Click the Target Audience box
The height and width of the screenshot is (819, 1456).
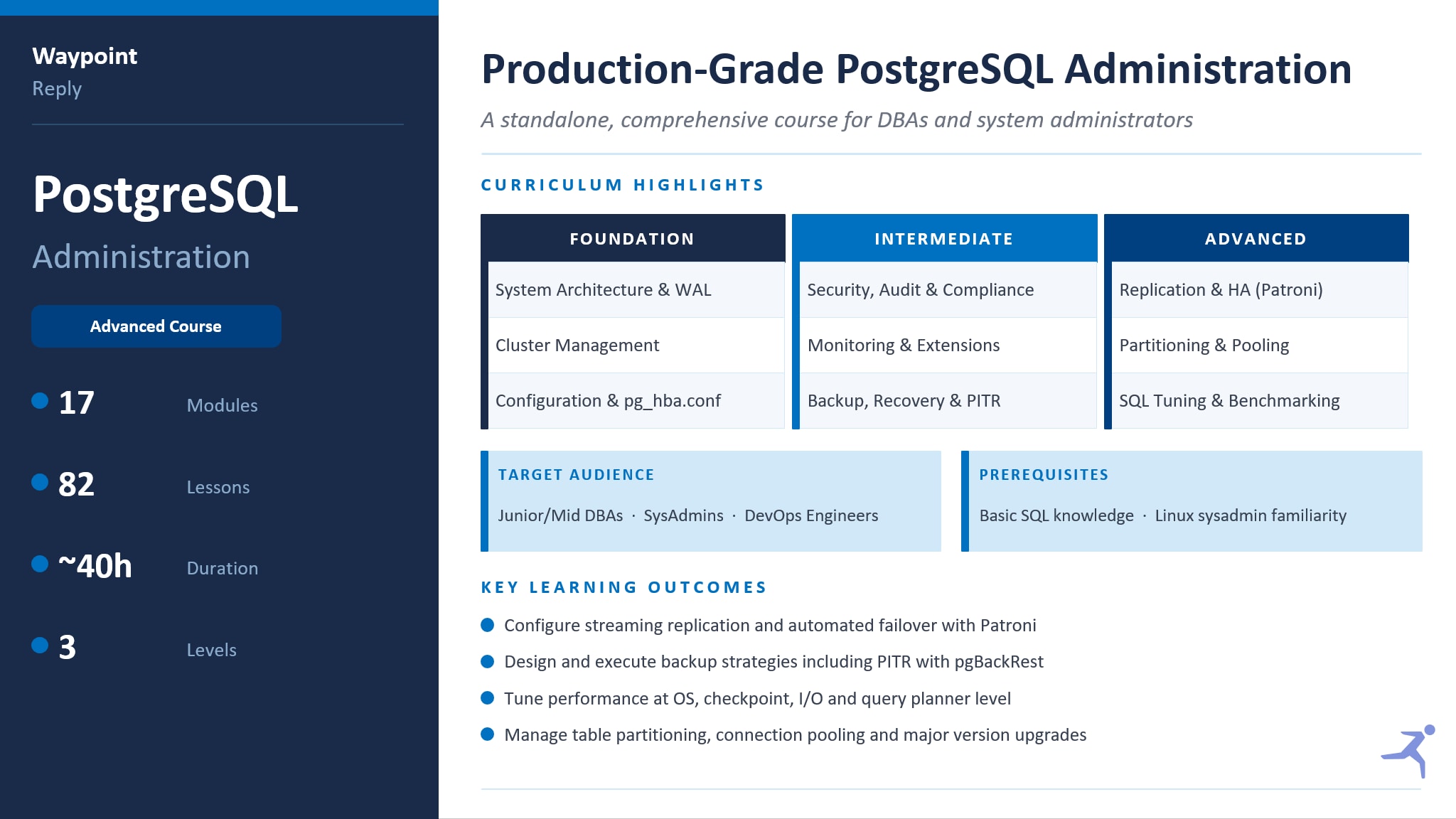pyautogui.click(x=711, y=500)
